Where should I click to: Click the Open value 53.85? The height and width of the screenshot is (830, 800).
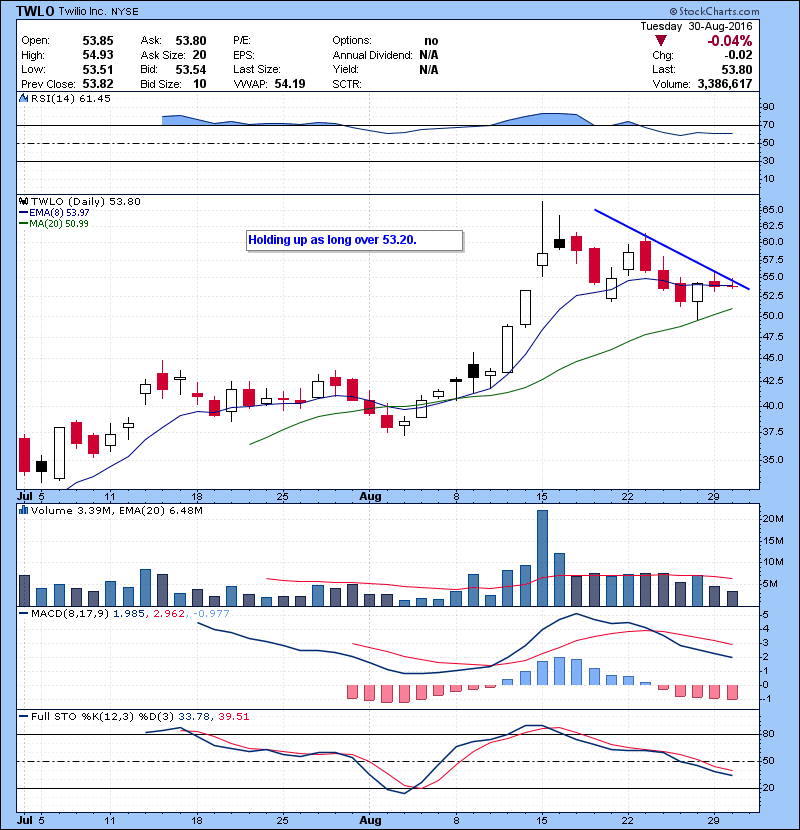pos(98,41)
